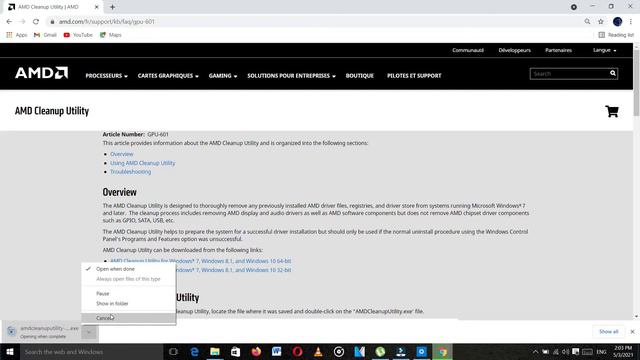Open the Développeurs link
This screenshot has width=640, height=360.
tap(514, 50)
